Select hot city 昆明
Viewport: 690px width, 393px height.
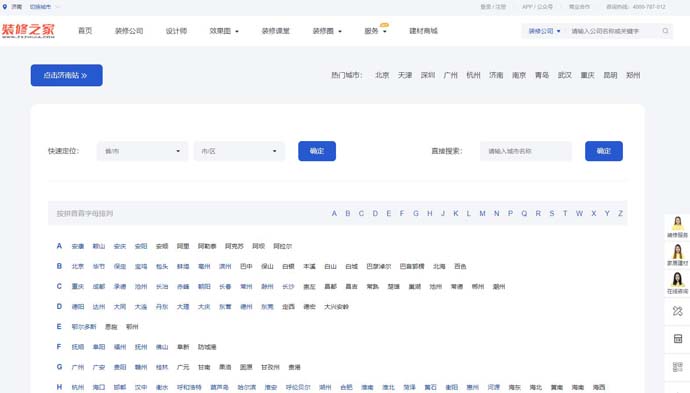pos(610,75)
